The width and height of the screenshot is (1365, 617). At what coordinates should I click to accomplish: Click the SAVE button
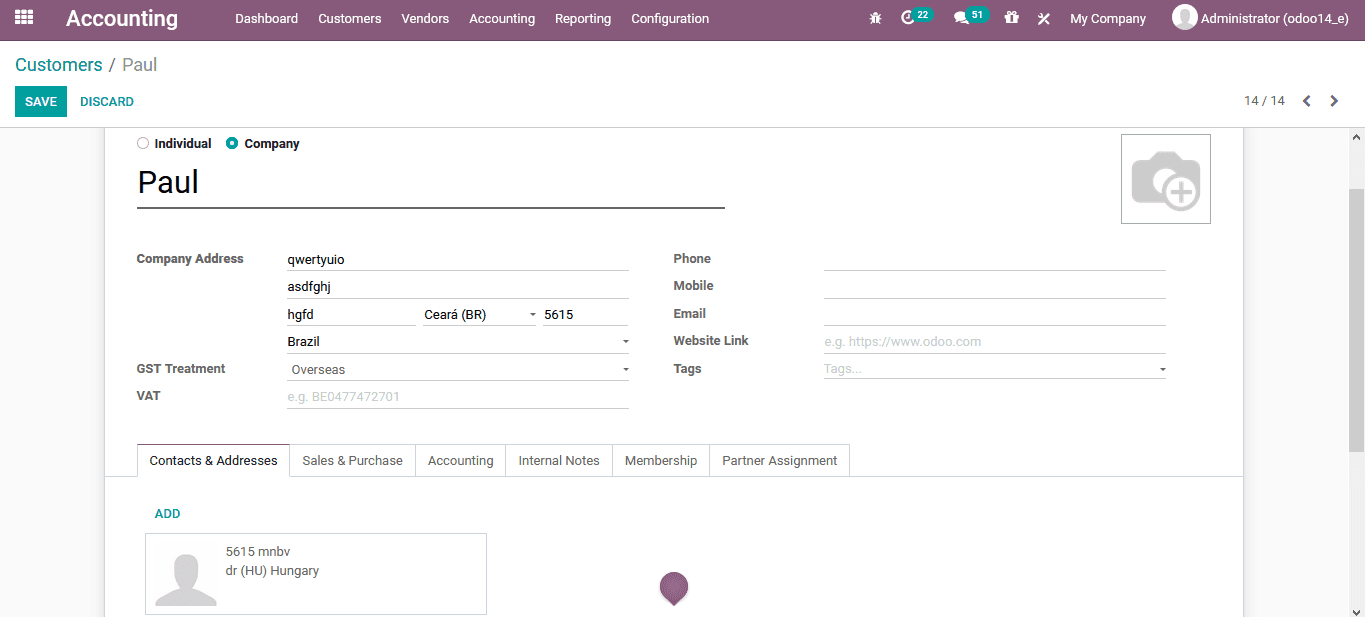point(41,101)
